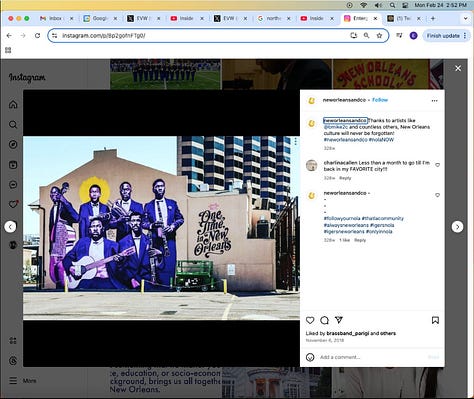
Task: Click the menu bar date and time
Action: (440, 5)
